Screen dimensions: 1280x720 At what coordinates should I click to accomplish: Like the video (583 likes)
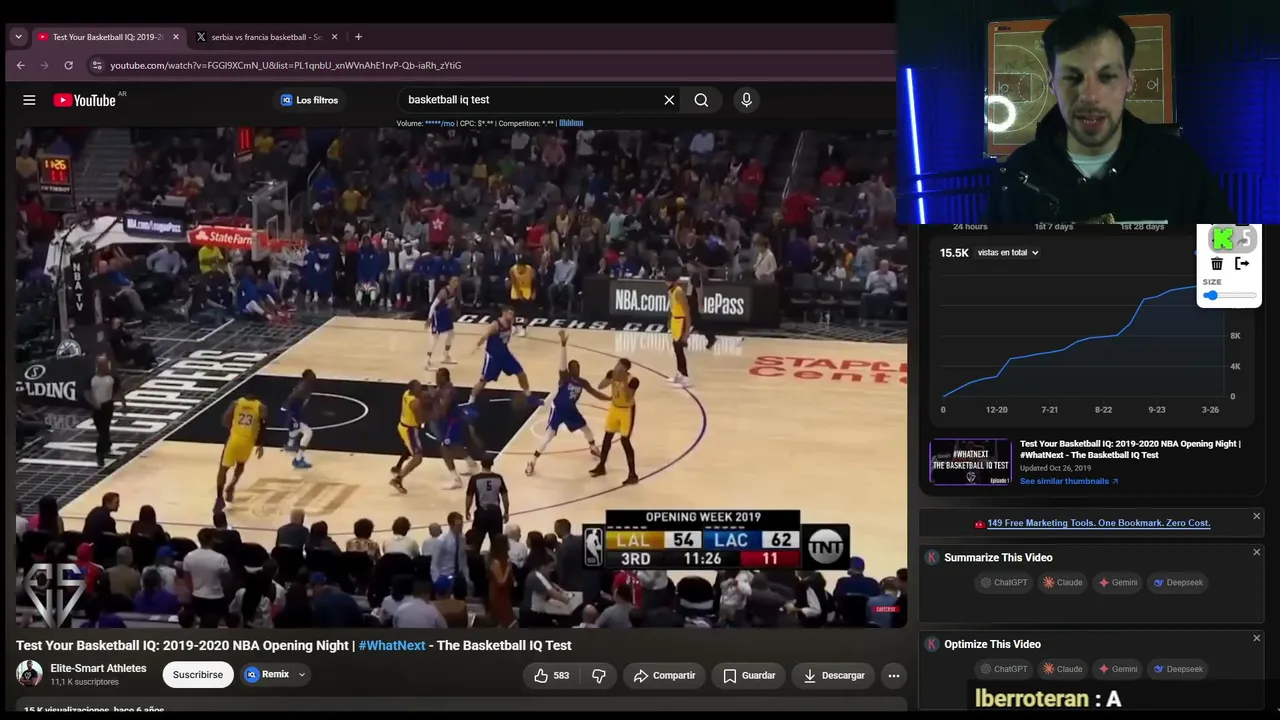(553, 675)
